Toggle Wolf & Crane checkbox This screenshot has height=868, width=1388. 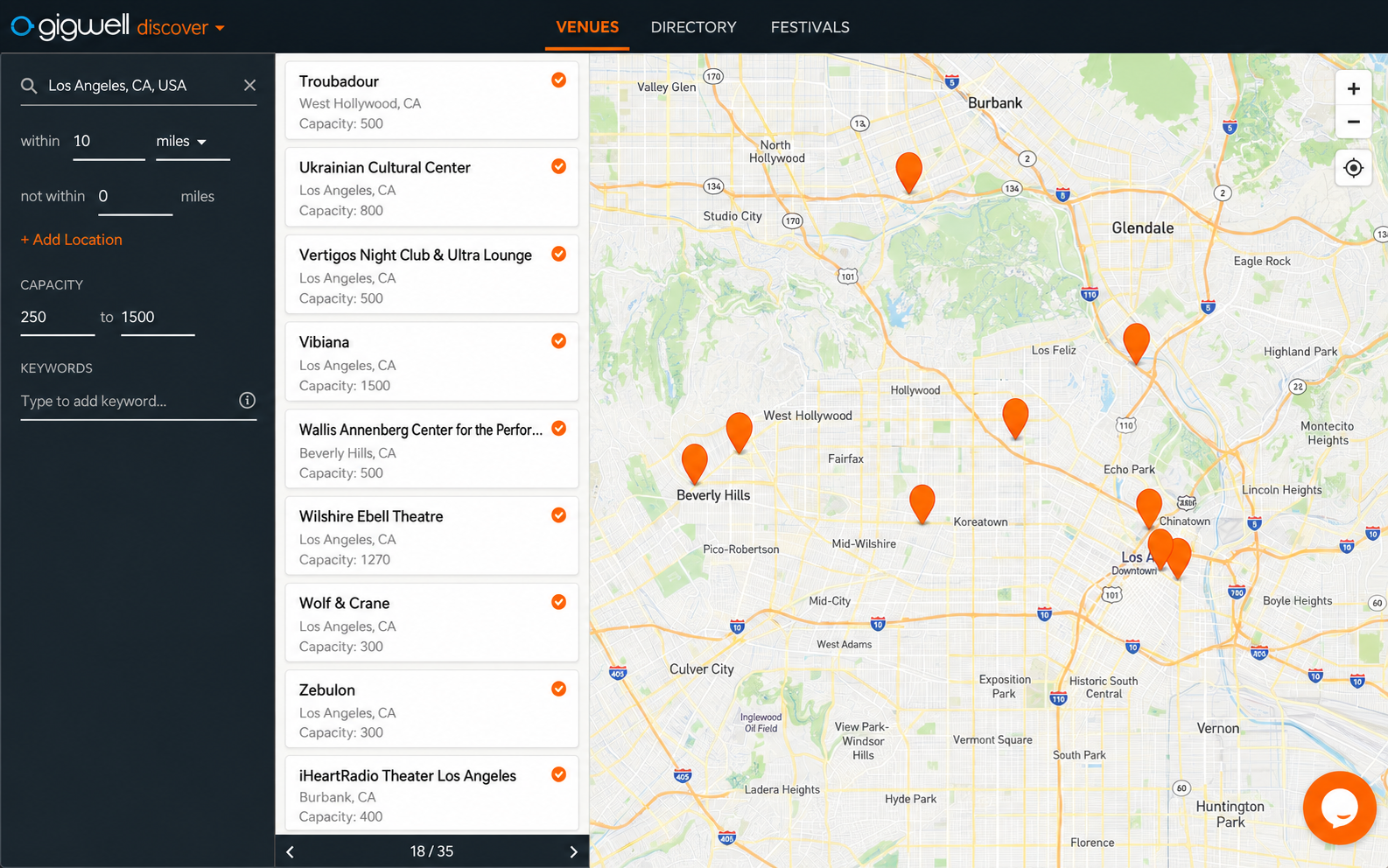[558, 601]
